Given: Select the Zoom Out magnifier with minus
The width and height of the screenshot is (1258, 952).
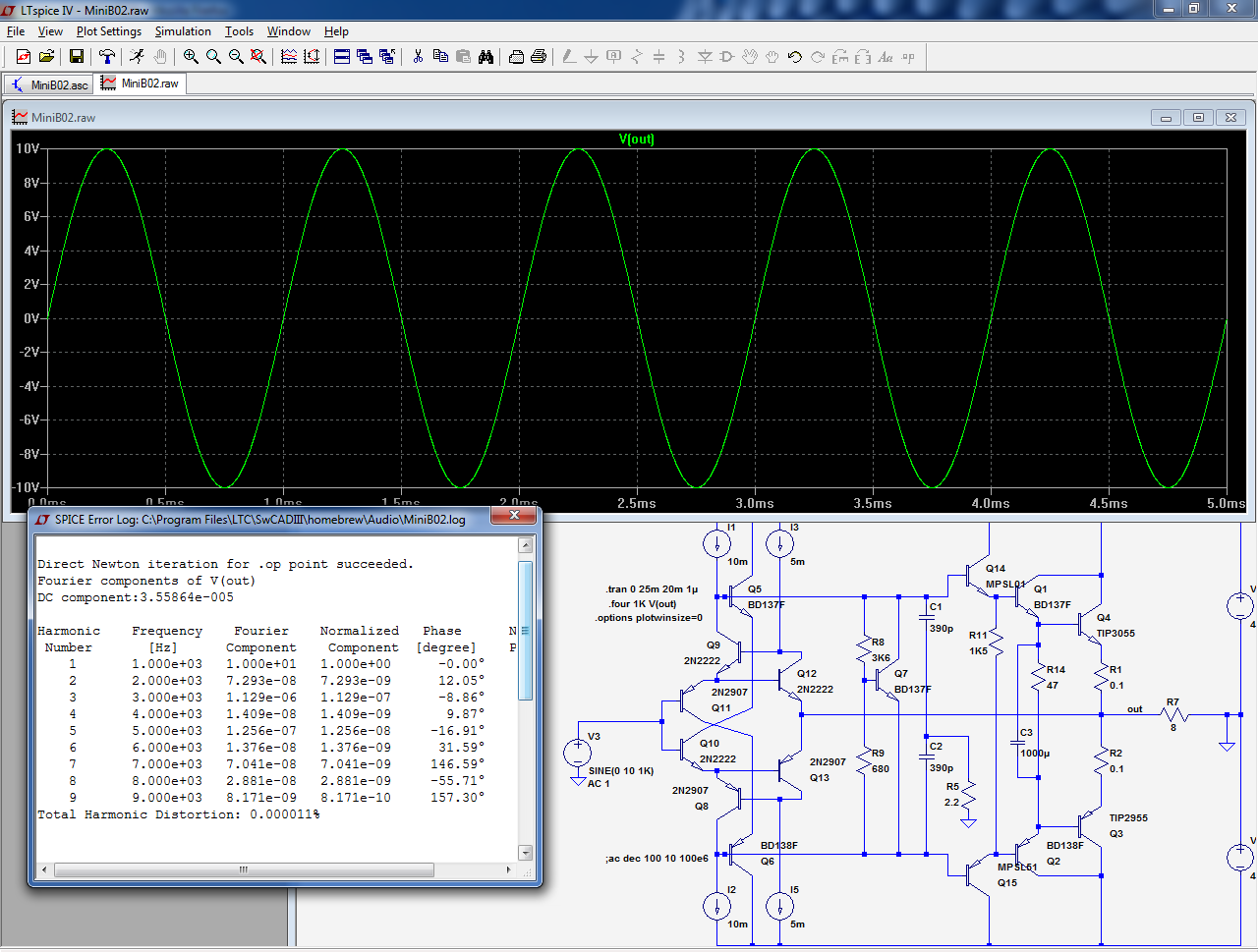Looking at the screenshot, I should point(236,57).
